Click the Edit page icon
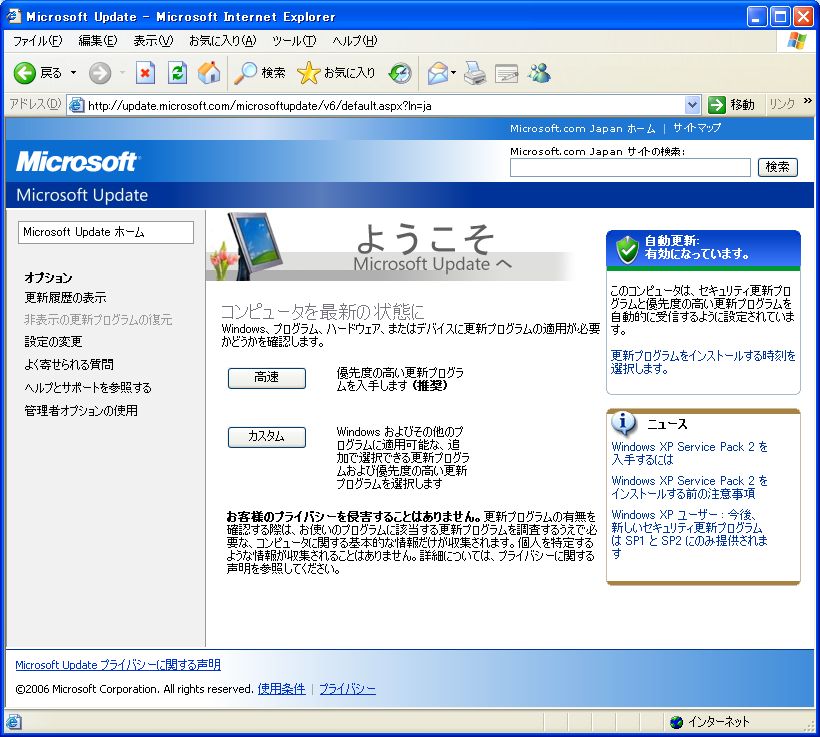 (506, 73)
